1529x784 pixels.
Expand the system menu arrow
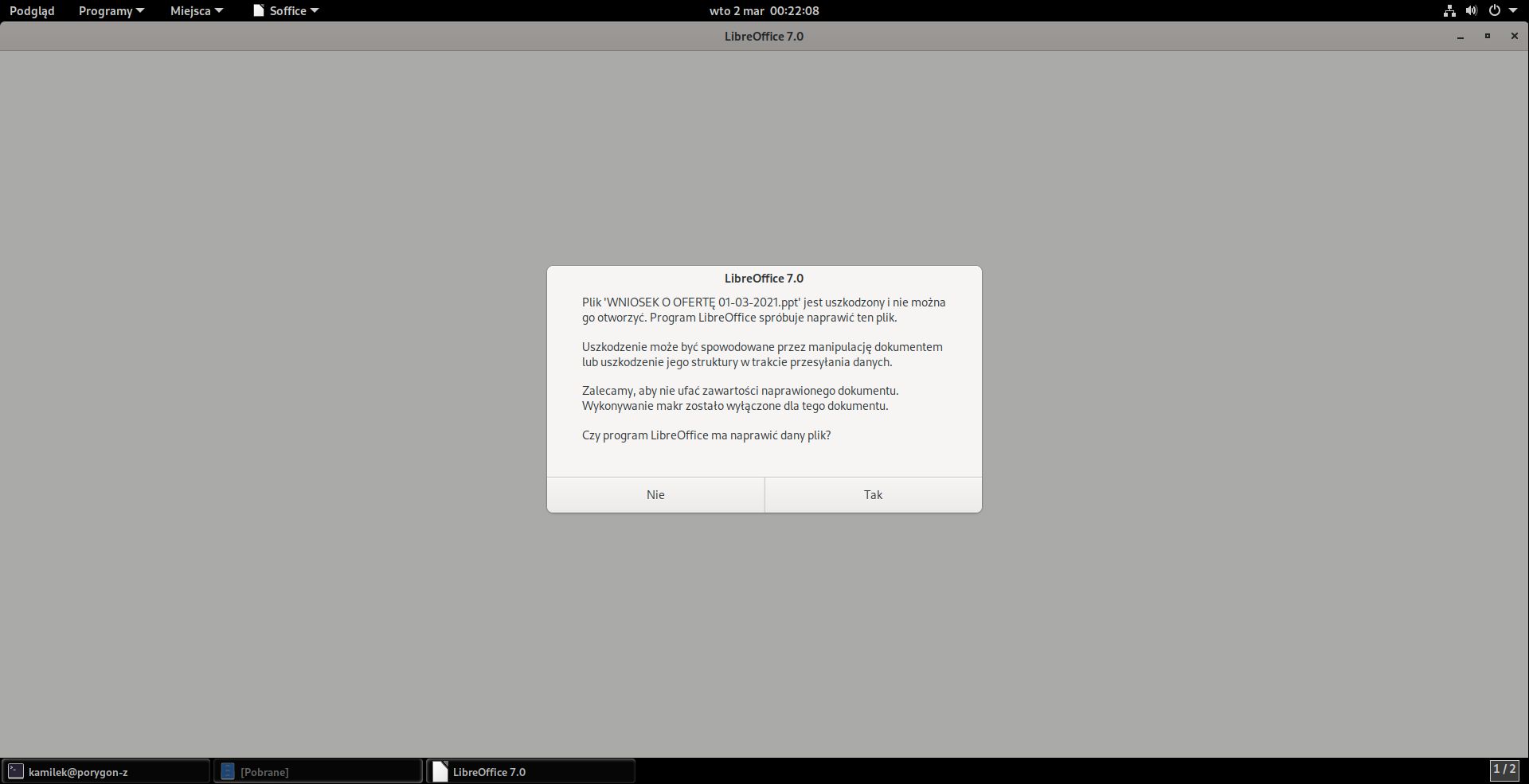(1513, 11)
